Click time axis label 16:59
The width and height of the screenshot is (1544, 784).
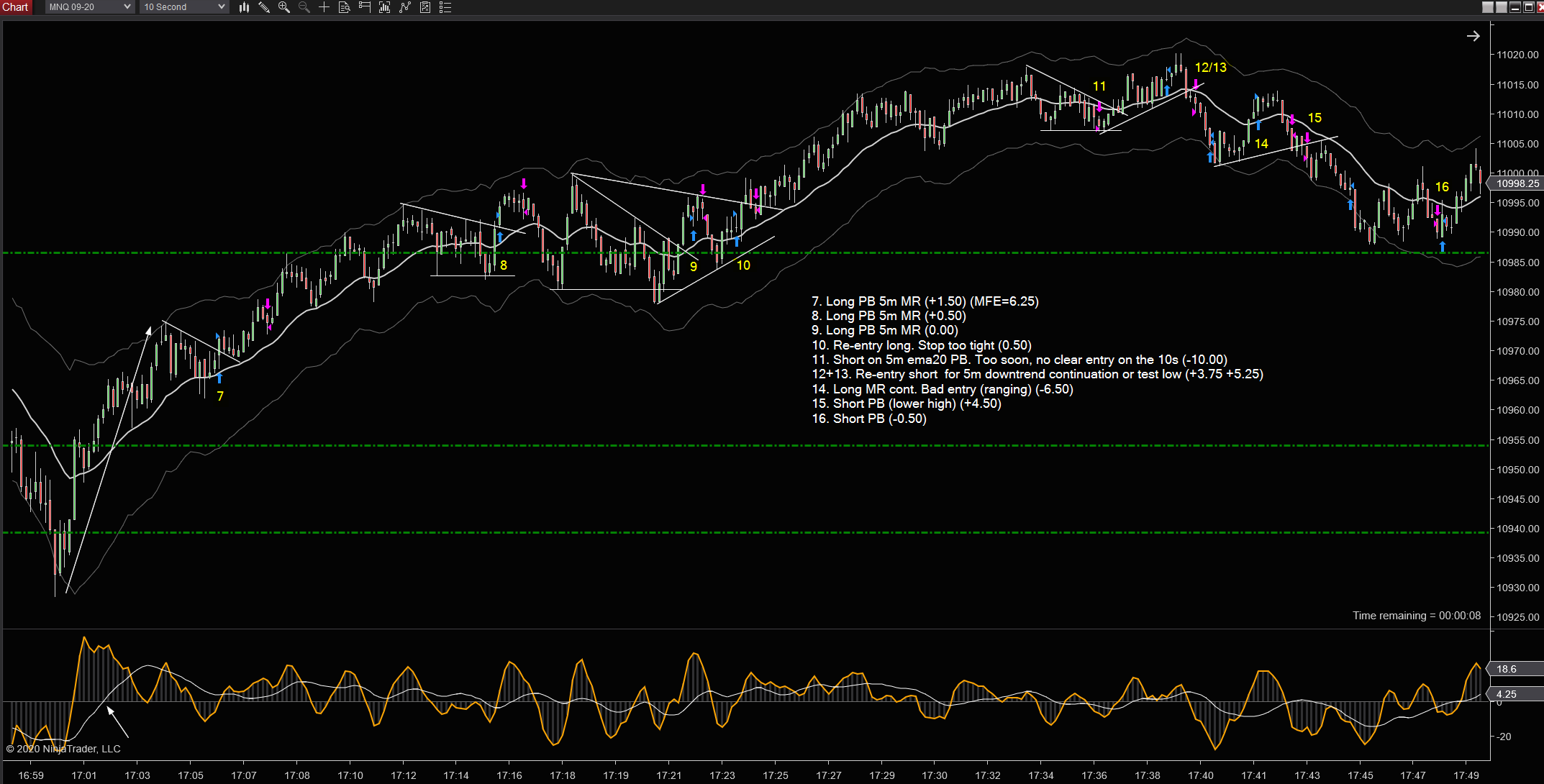(31, 775)
